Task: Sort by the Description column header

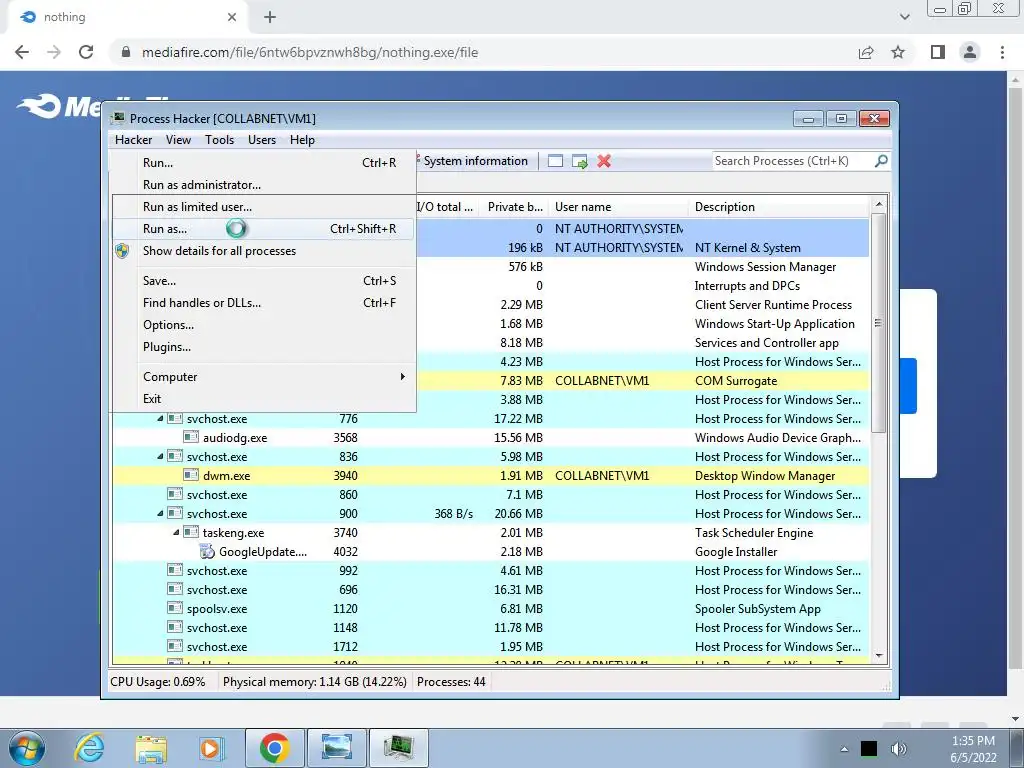Action: [778, 207]
